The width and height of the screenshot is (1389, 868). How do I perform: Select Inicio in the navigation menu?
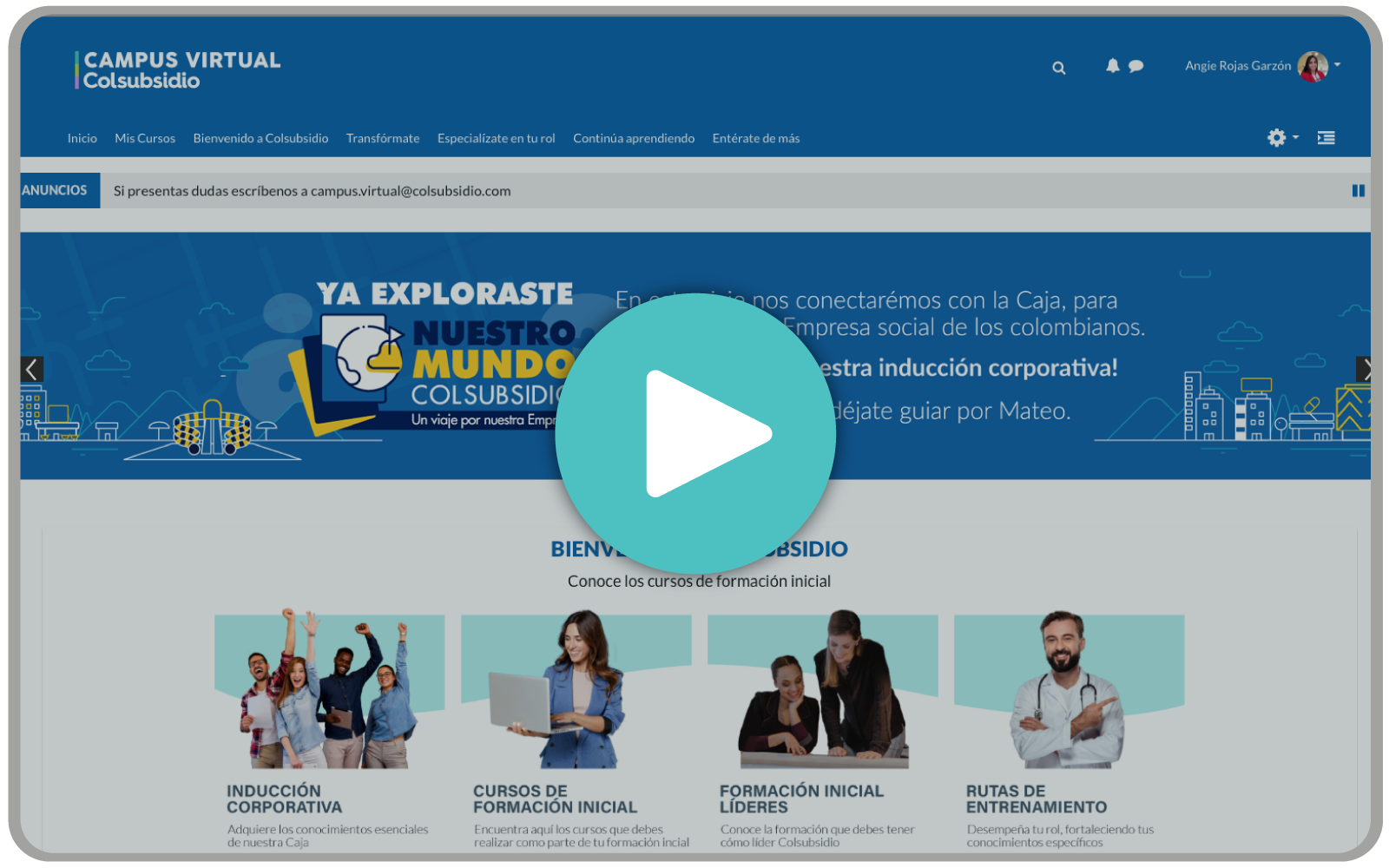pyautogui.click(x=82, y=138)
